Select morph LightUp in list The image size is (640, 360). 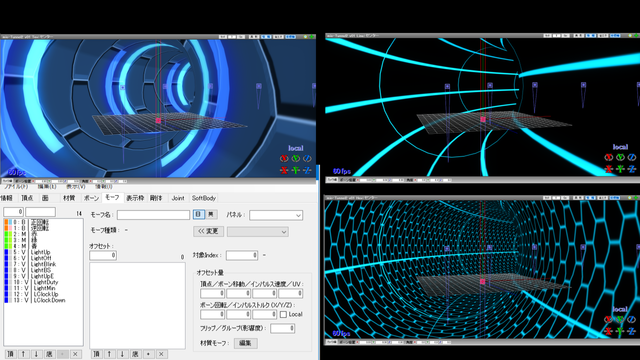(x=40, y=253)
